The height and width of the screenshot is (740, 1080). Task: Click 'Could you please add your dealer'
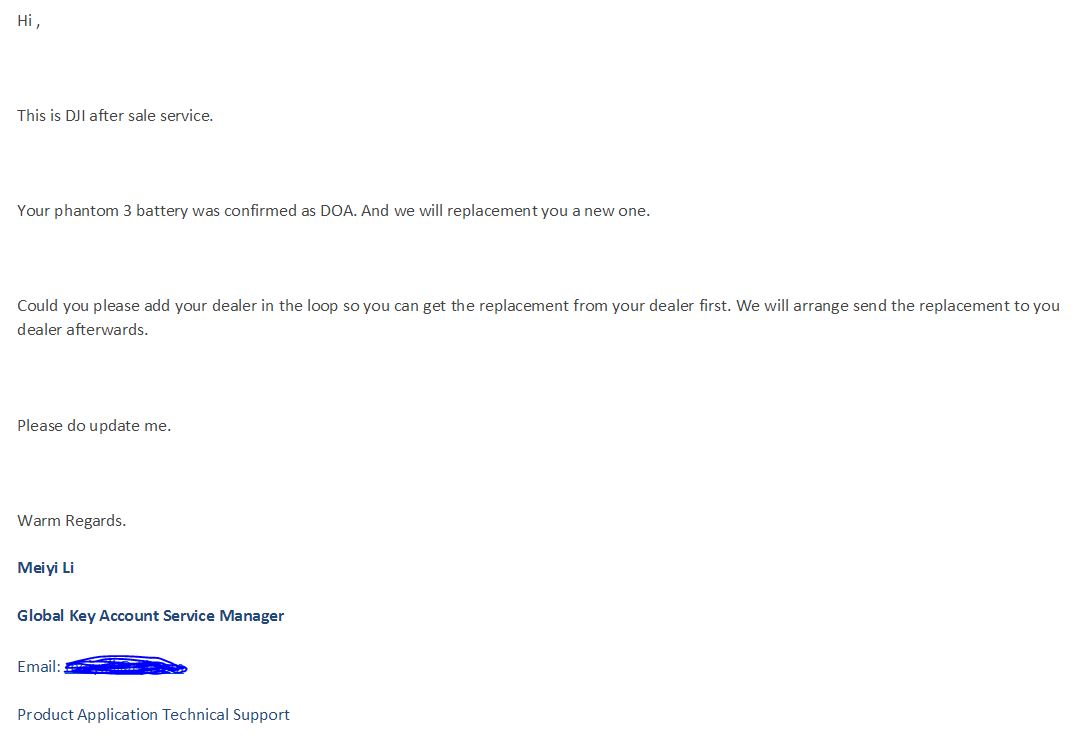click(x=137, y=306)
